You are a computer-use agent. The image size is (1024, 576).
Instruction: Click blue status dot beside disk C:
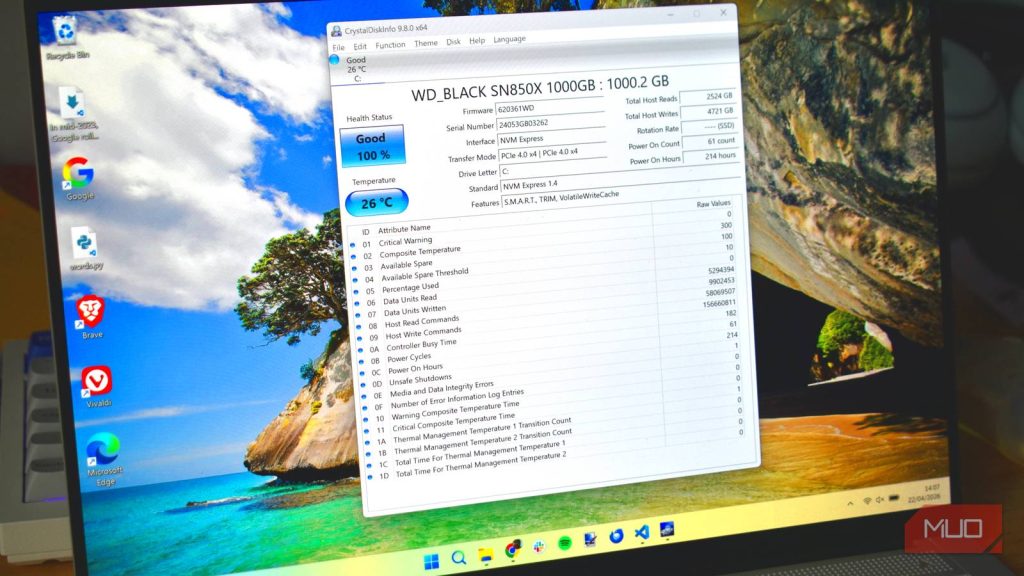click(334, 60)
